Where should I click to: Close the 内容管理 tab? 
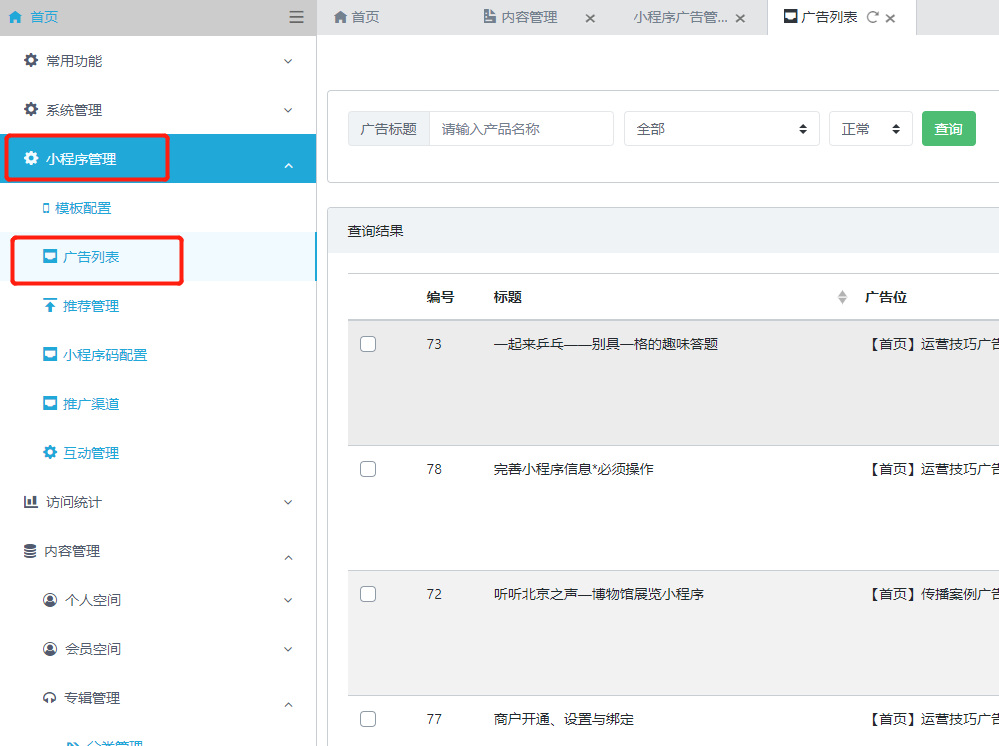(x=590, y=18)
